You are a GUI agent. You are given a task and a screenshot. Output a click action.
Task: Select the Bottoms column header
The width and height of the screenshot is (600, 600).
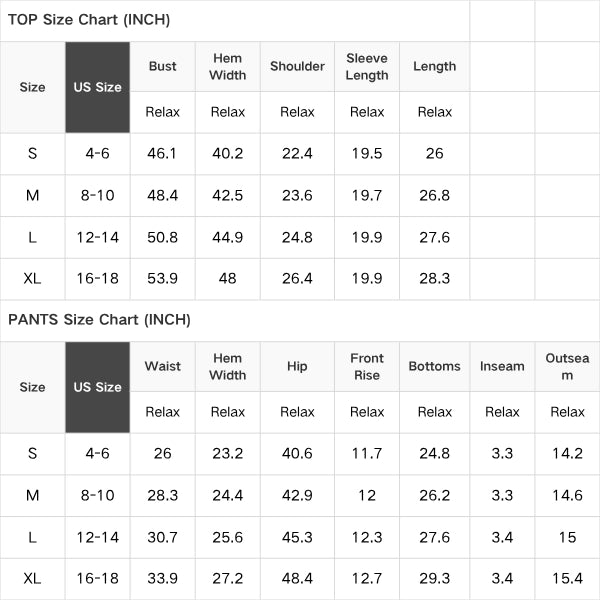pyautogui.click(x=434, y=366)
